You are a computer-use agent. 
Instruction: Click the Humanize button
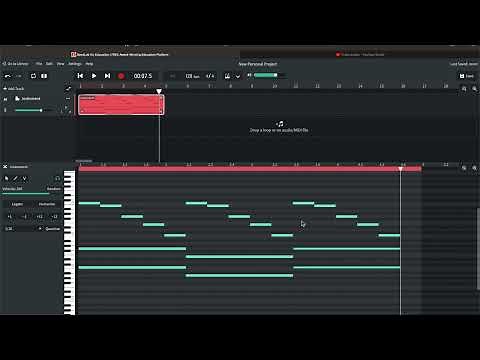pyautogui.click(x=47, y=204)
